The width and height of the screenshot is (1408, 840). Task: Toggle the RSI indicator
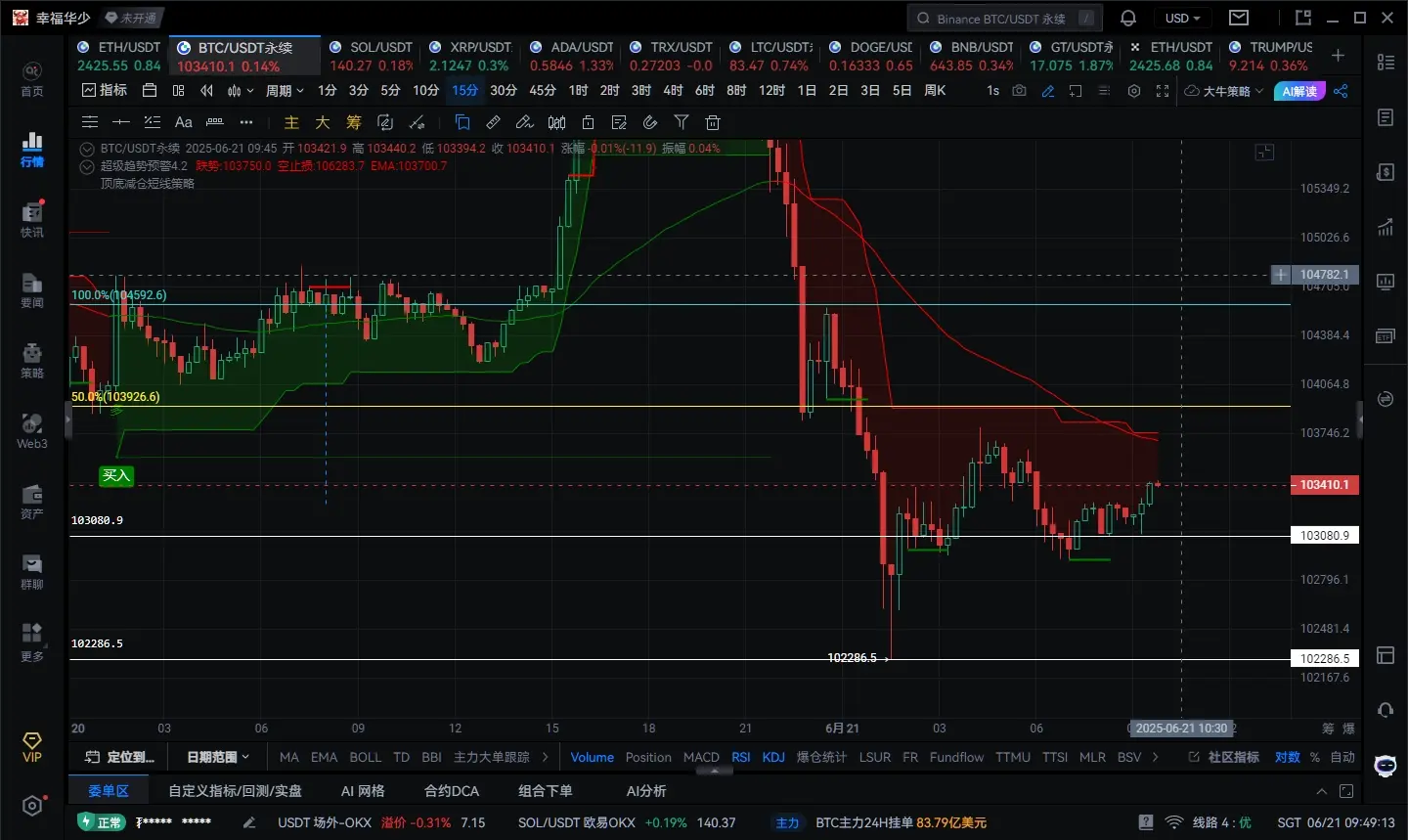[x=741, y=757]
